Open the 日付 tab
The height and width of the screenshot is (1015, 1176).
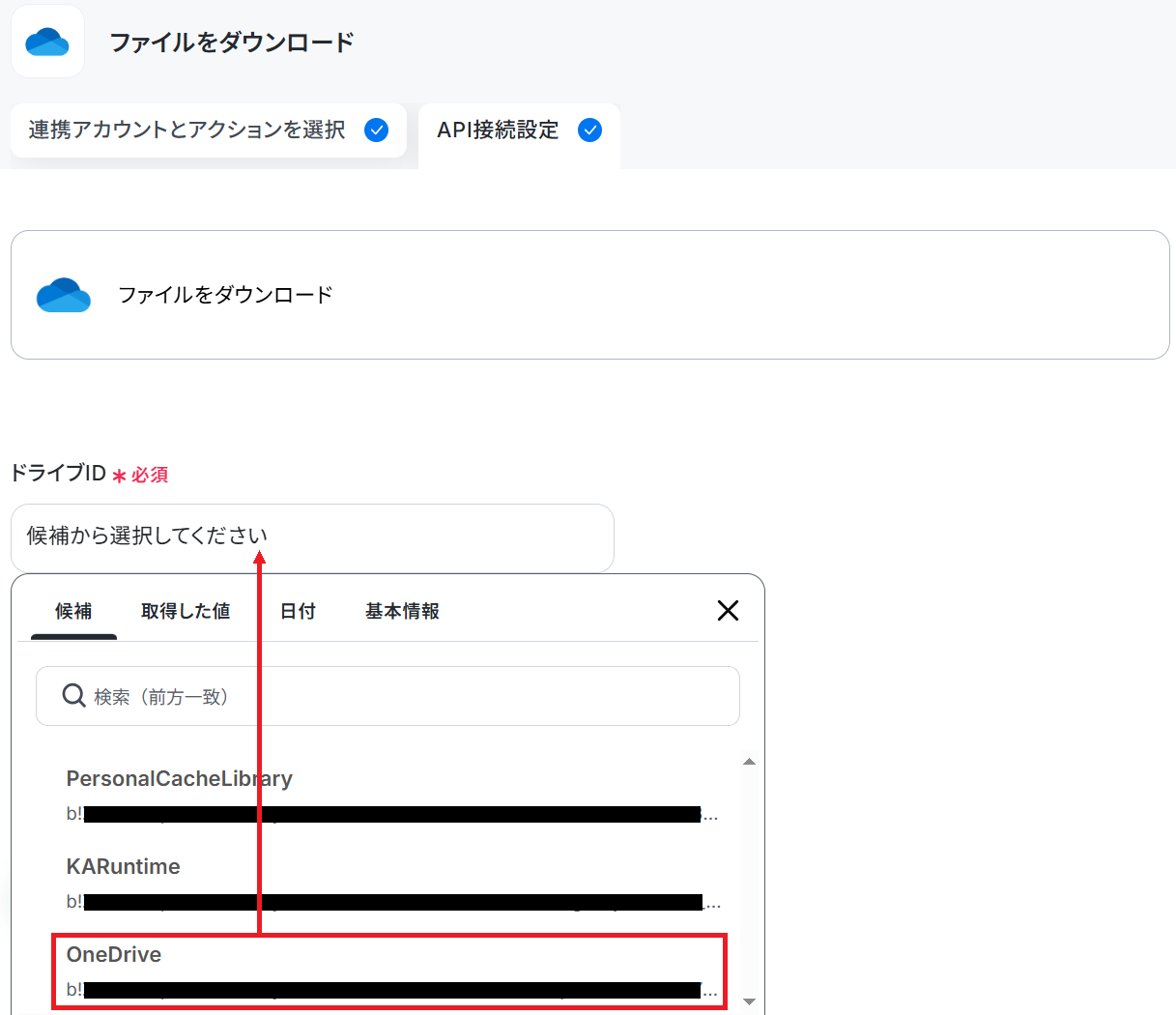tap(298, 611)
